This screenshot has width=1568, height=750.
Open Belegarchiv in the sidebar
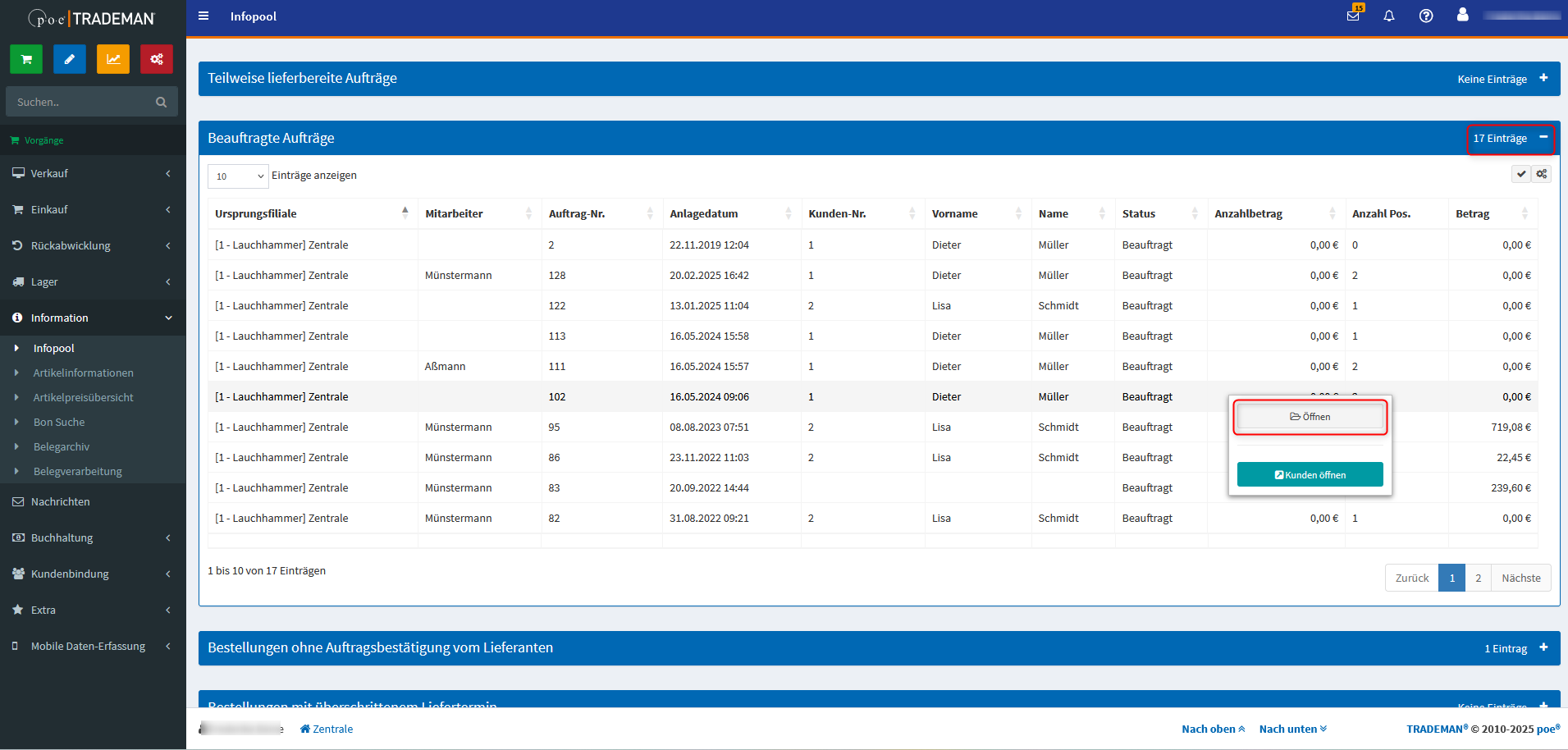coord(62,446)
